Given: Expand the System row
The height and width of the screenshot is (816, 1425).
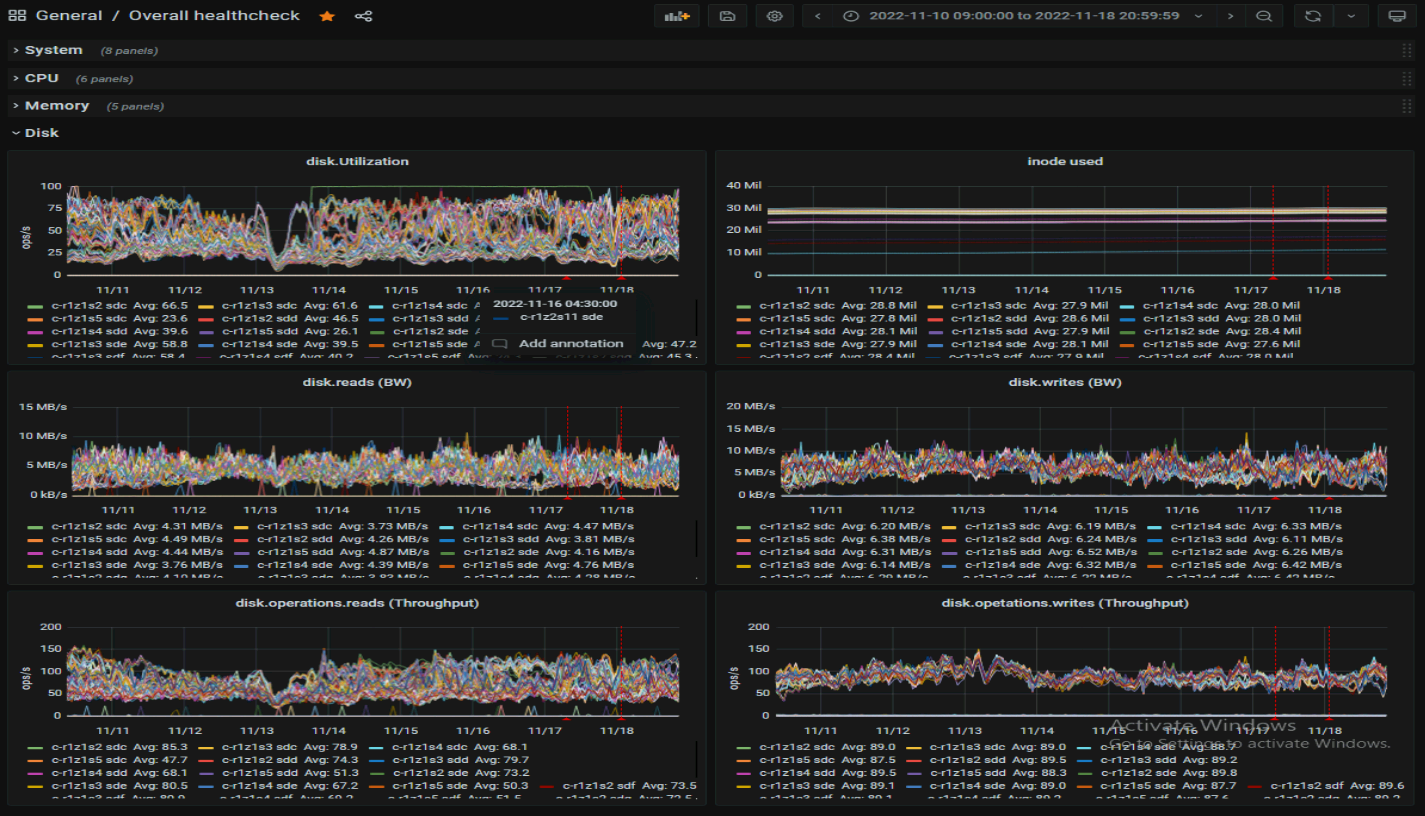Looking at the screenshot, I should (54, 50).
